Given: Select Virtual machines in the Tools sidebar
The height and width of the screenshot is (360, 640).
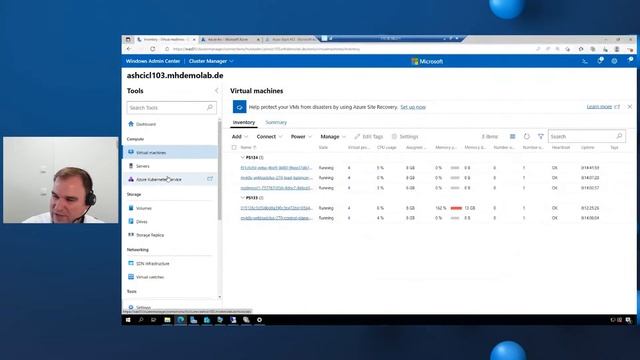Looking at the screenshot, I should tap(171, 152).
